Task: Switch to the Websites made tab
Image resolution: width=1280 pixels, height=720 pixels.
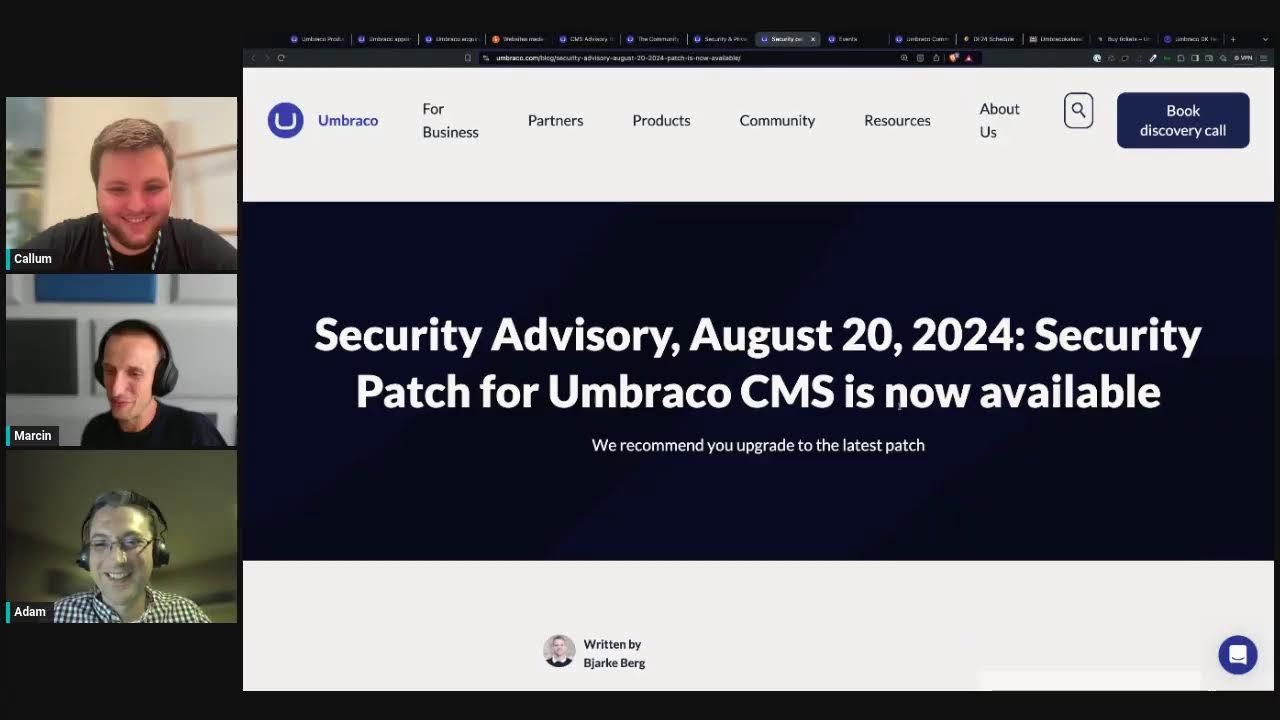Action: click(x=518, y=39)
